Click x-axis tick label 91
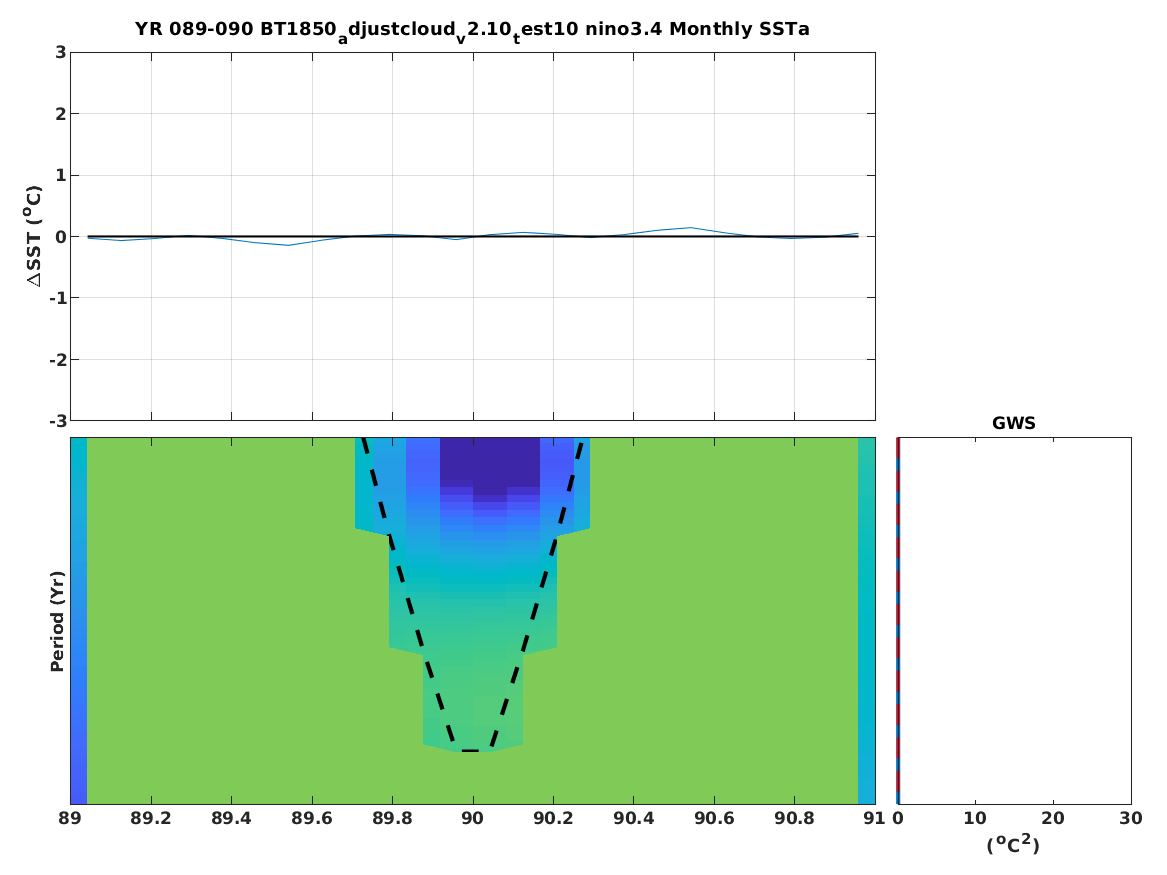 coord(875,818)
